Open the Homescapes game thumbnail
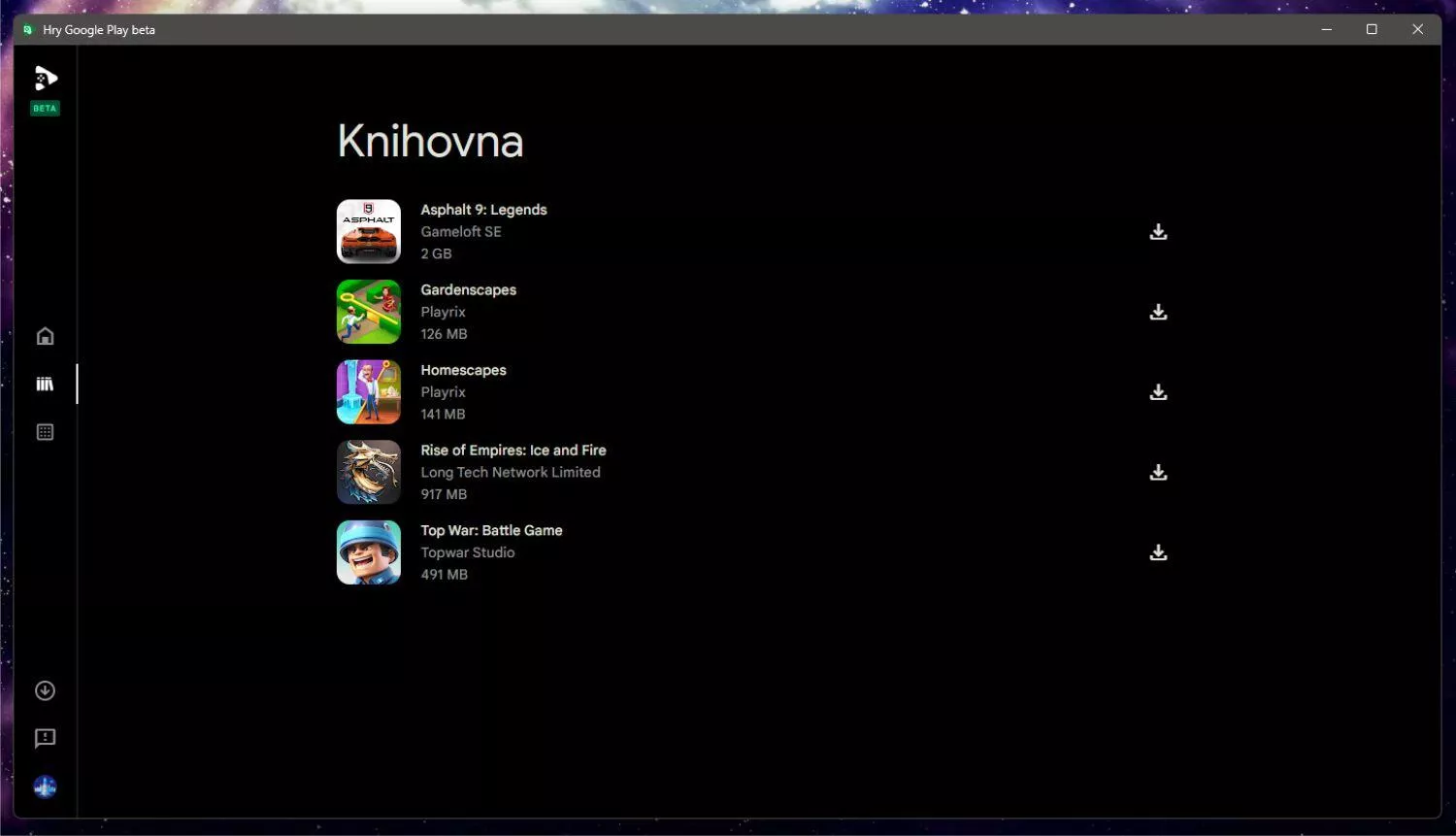The height and width of the screenshot is (836, 1456). pos(369,392)
